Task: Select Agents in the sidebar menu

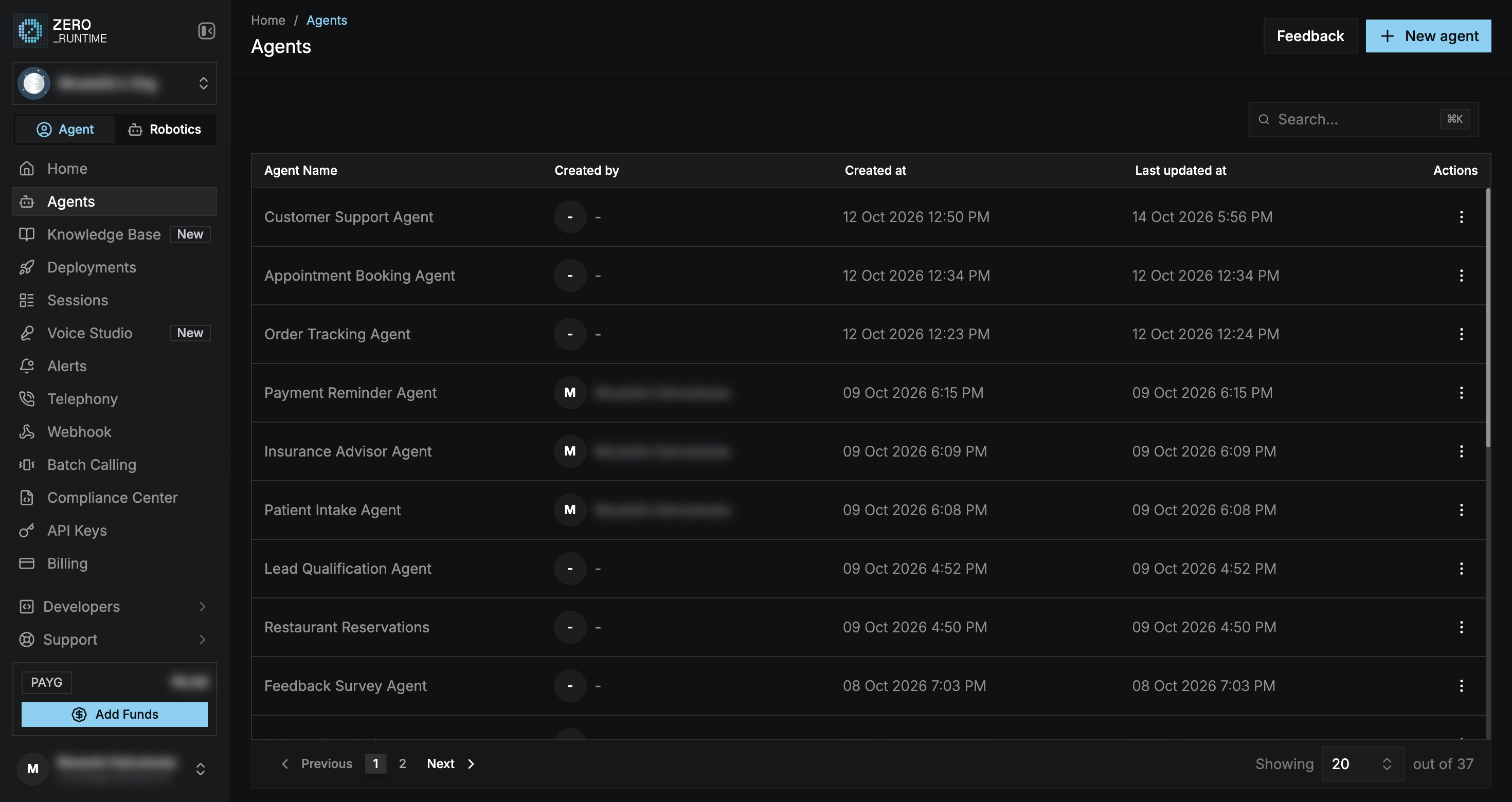Action: click(115, 201)
